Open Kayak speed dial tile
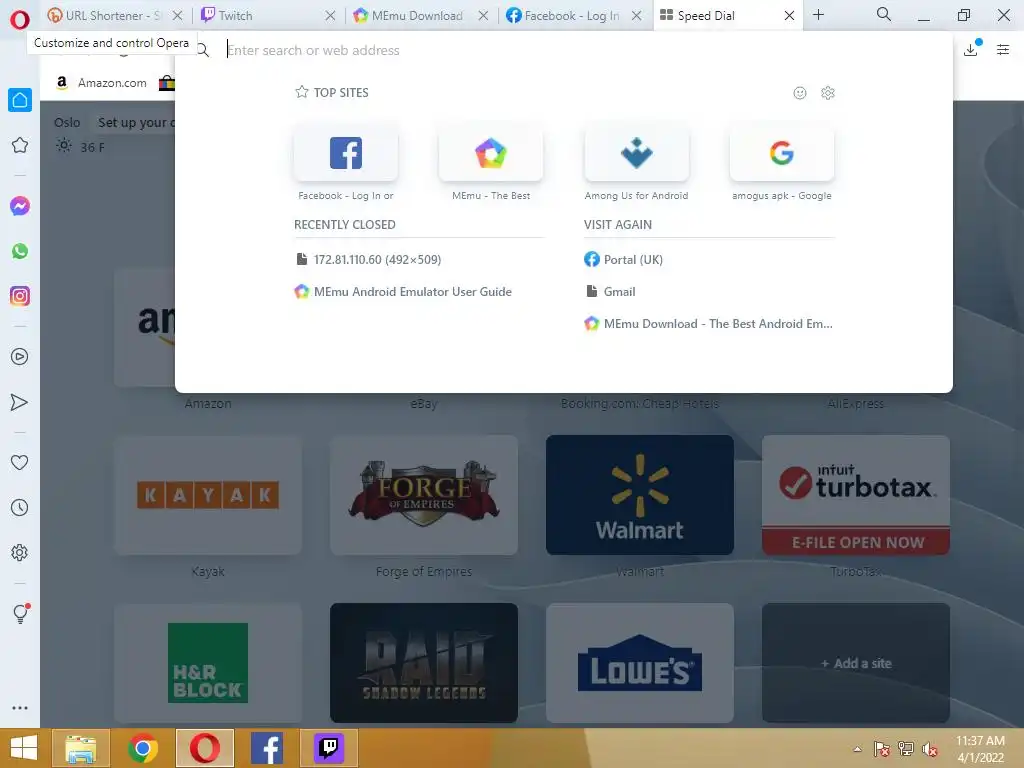The image size is (1024, 768). point(208,495)
